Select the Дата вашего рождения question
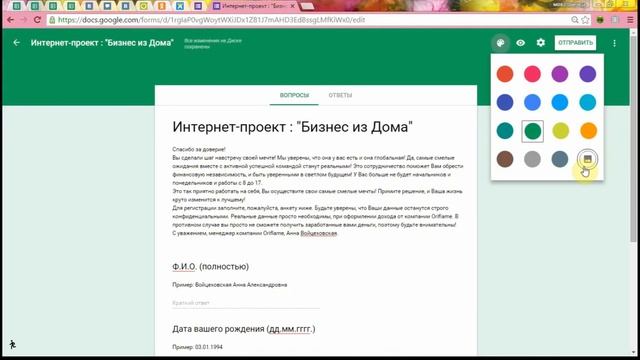Image resolution: width=640 pixels, height=360 pixels. coord(244,329)
